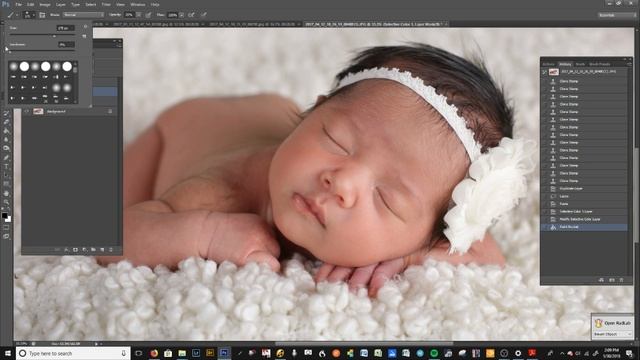Open the Window menu
Viewport: 640px width, 360px height.
138,4
